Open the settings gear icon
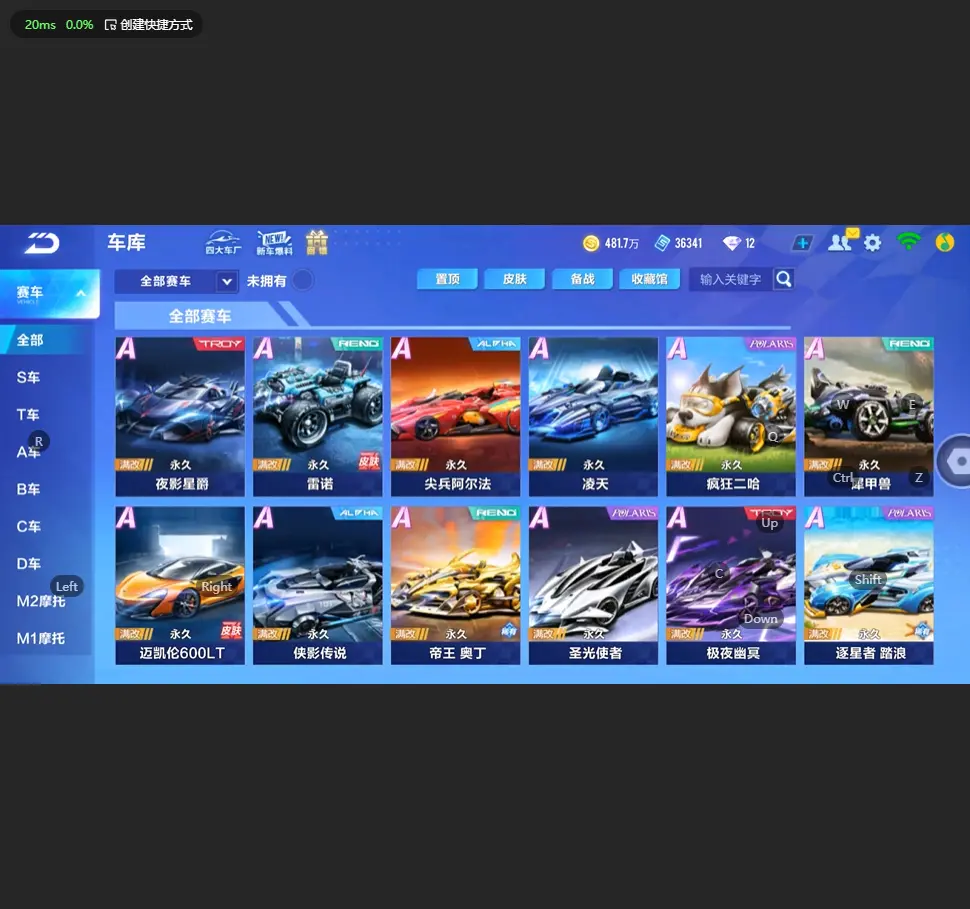This screenshot has height=909, width=970. pyautogui.click(x=872, y=243)
